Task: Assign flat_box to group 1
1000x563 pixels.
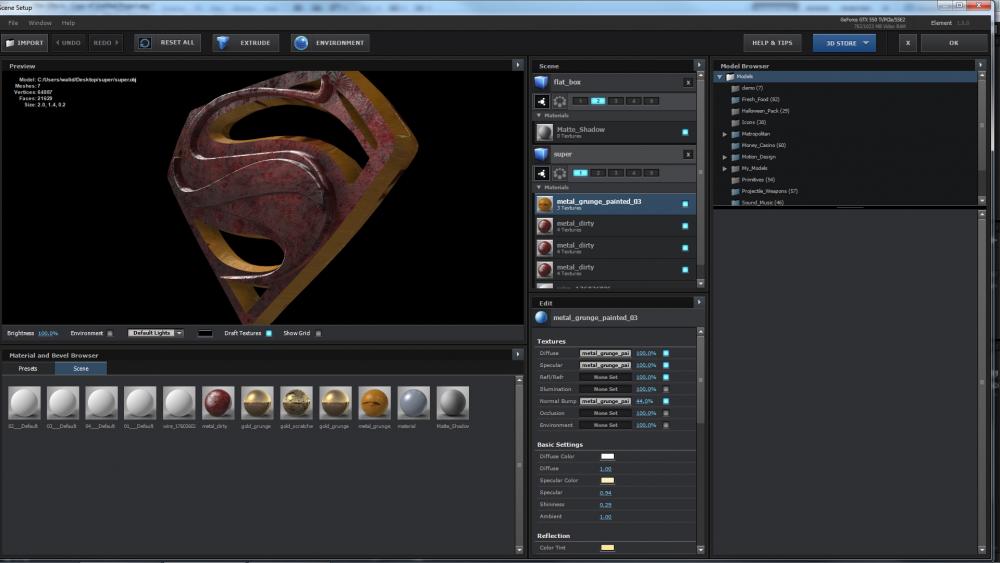Action: coord(580,101)
